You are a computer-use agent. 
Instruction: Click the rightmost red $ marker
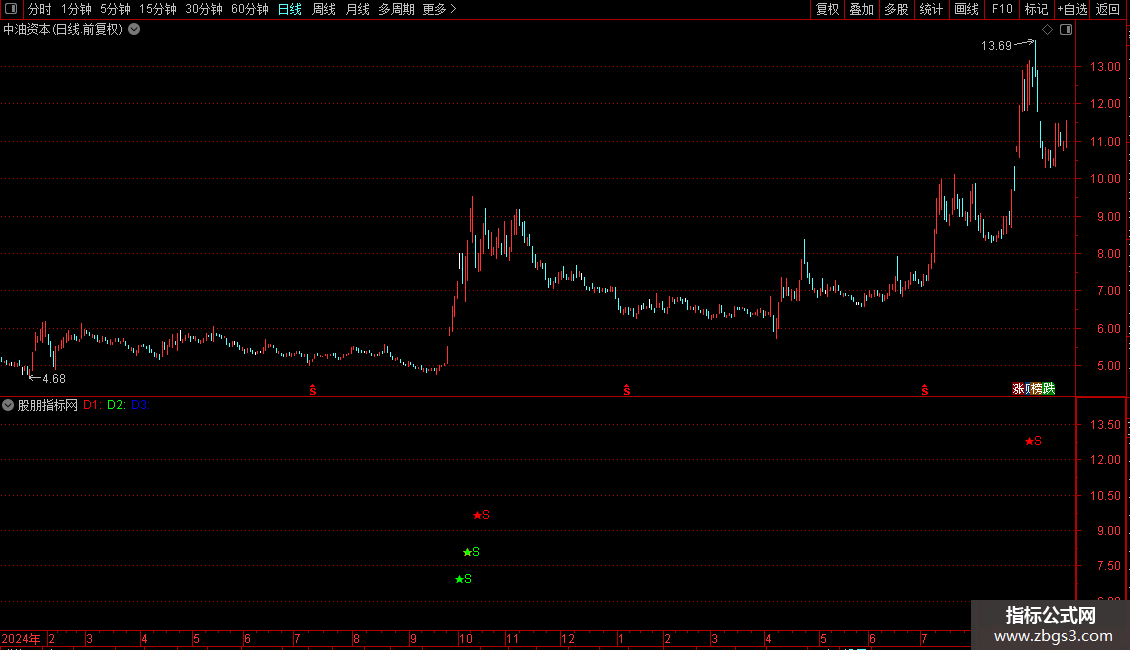[x=925, y=390]
